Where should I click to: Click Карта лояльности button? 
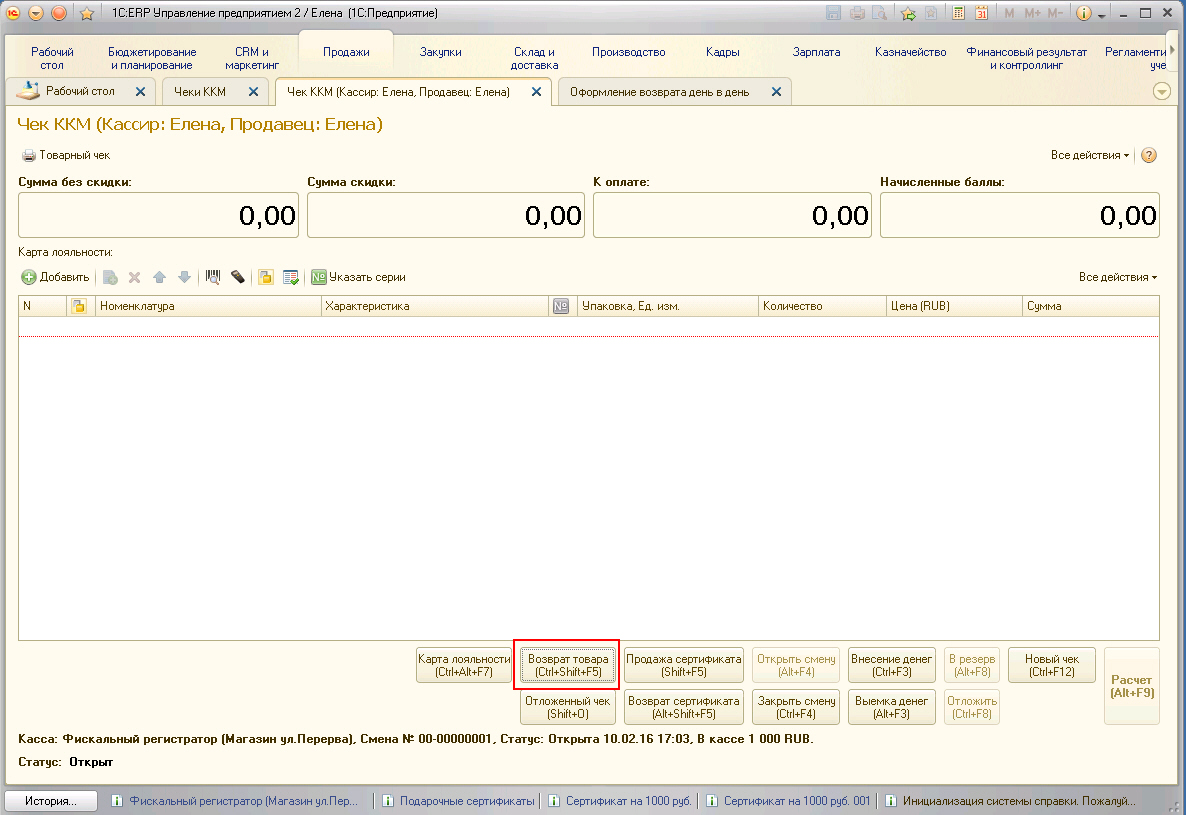464,665
